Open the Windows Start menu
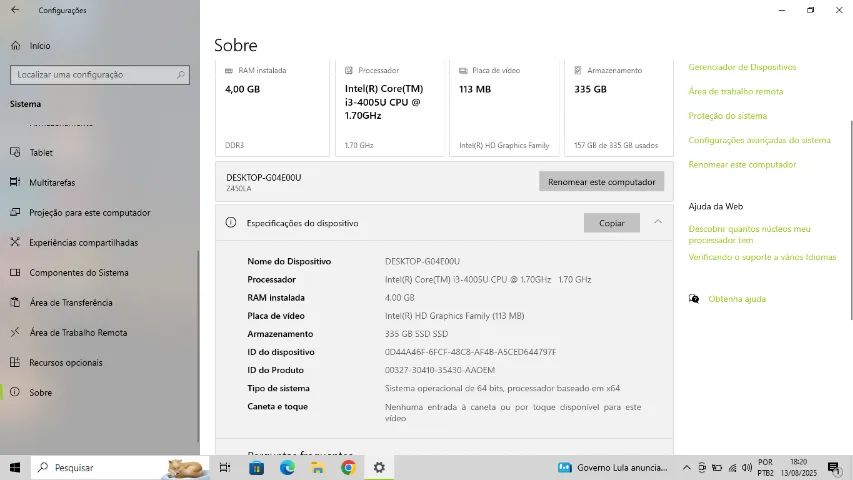Image resolution: width=853 pixels, height=480 pixels. pyautogui.click(x=15, y=467)
